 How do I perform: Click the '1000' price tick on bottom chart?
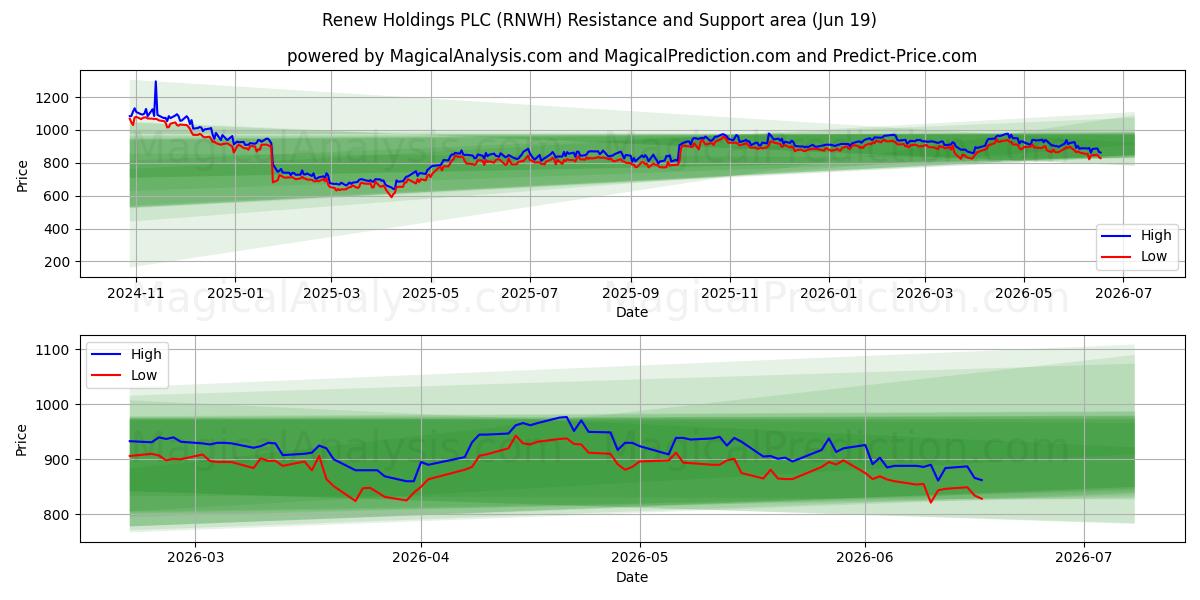click(x=56, y=405)
